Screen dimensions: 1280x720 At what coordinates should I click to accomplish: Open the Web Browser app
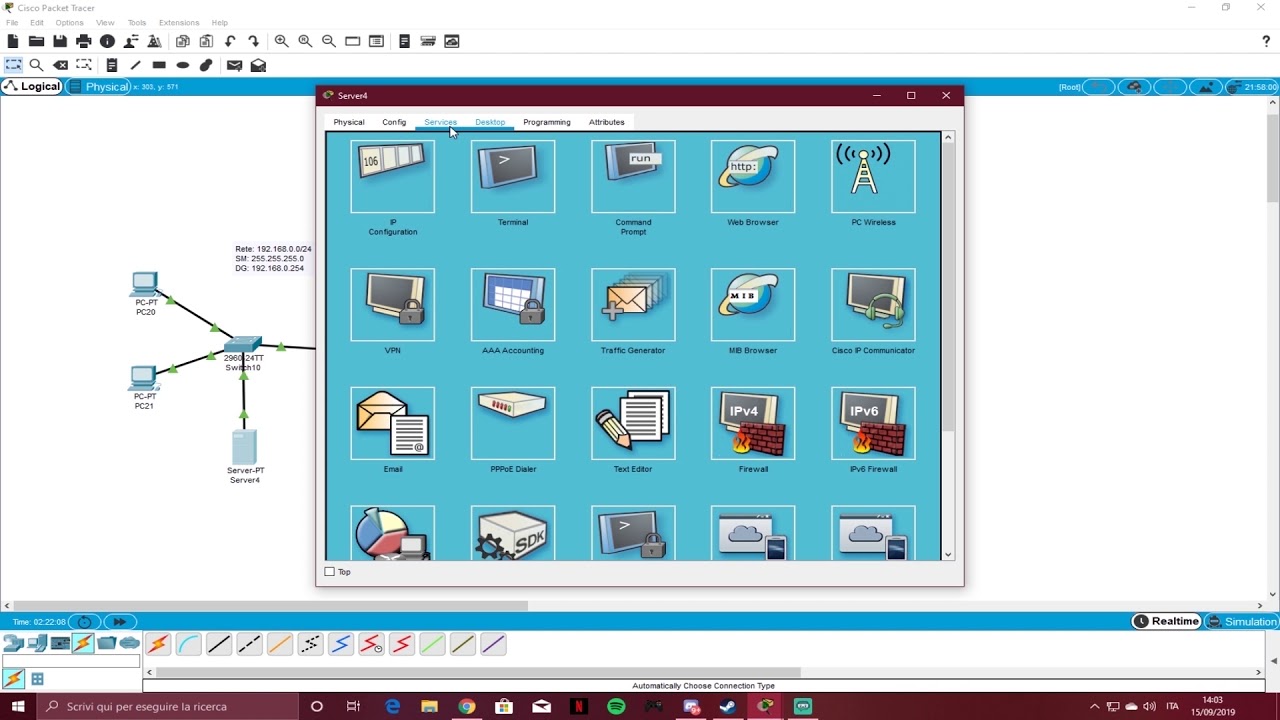[753, 176]
